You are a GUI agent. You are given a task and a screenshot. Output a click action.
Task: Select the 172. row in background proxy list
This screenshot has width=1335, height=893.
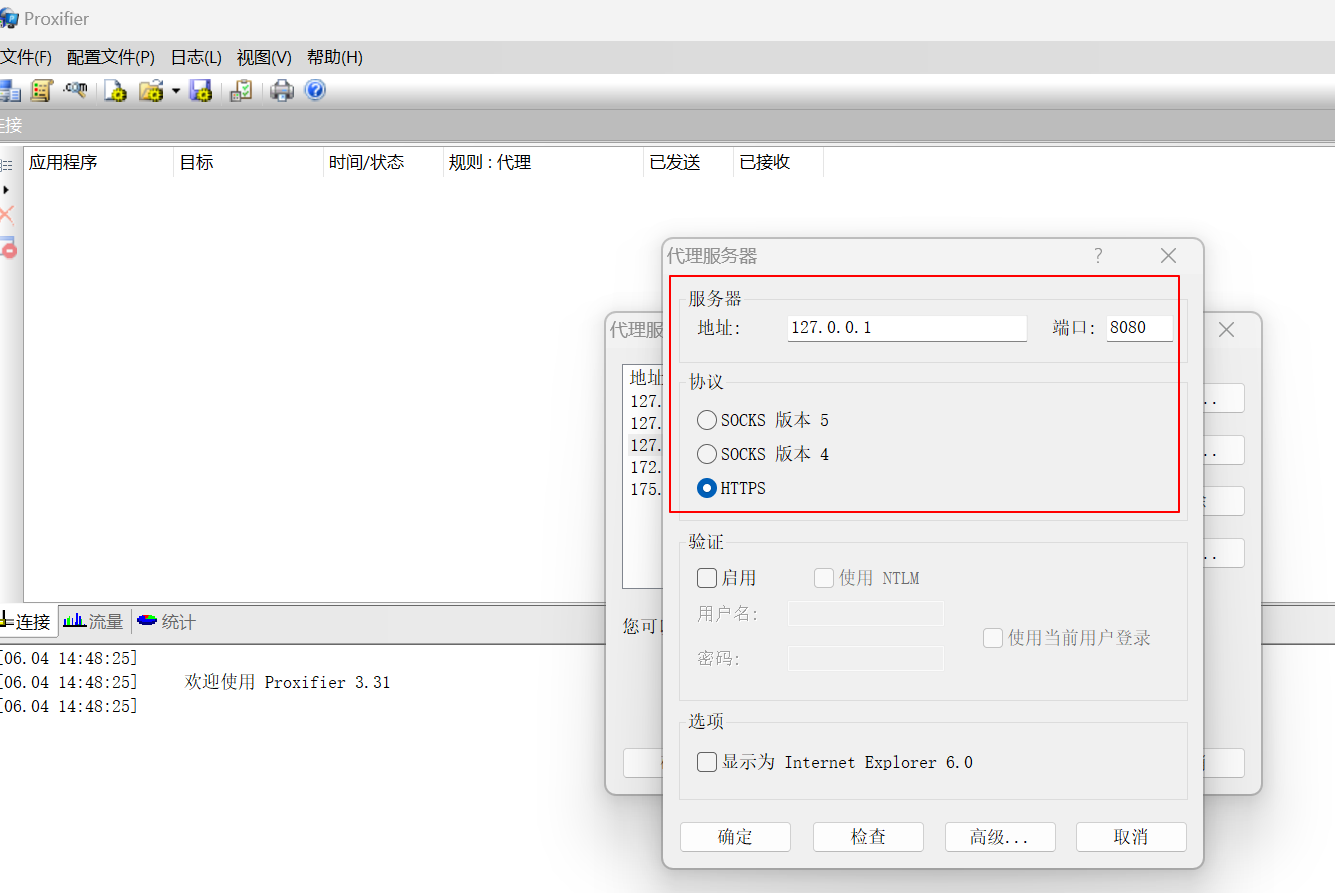click(x=645, y=467)
